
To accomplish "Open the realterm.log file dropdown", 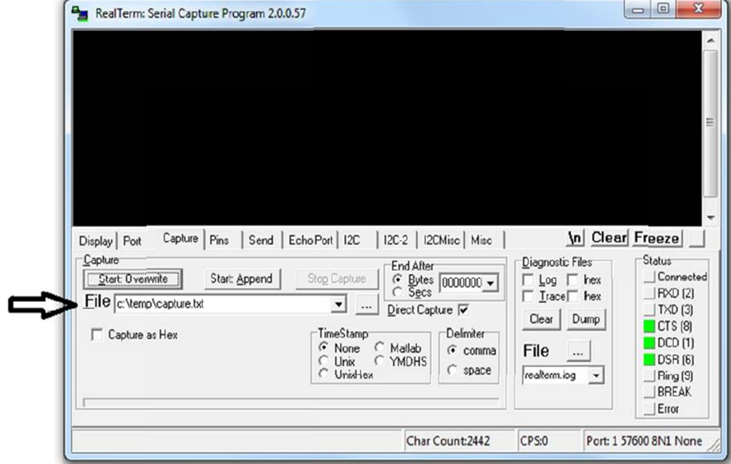I will [597, 376].
